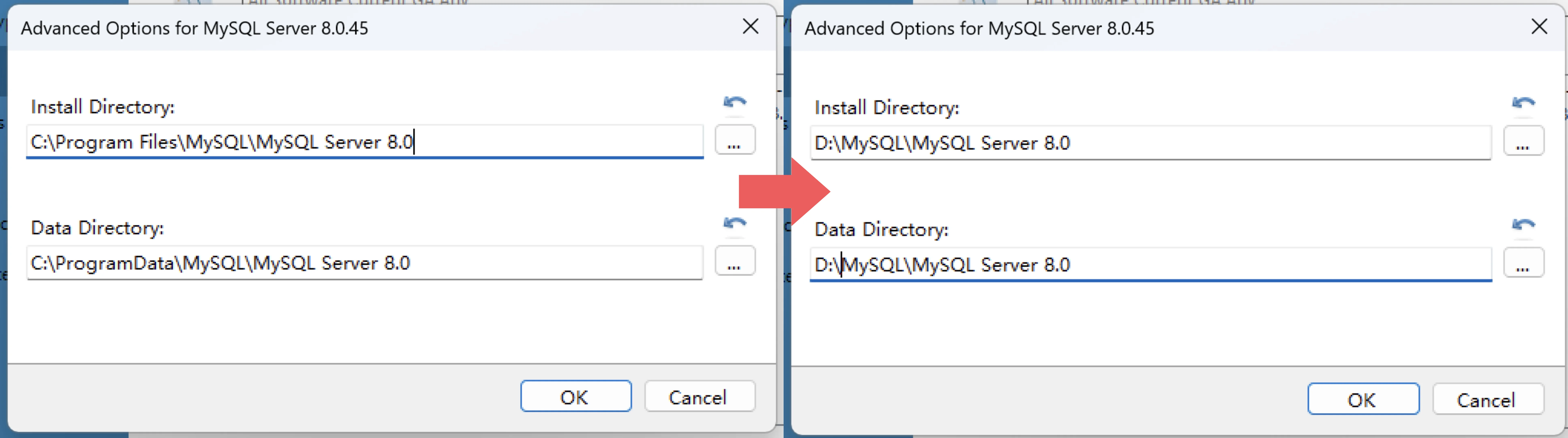Click OK in the right dialog
1568x438 pixels.
[x=1364, y=399]
